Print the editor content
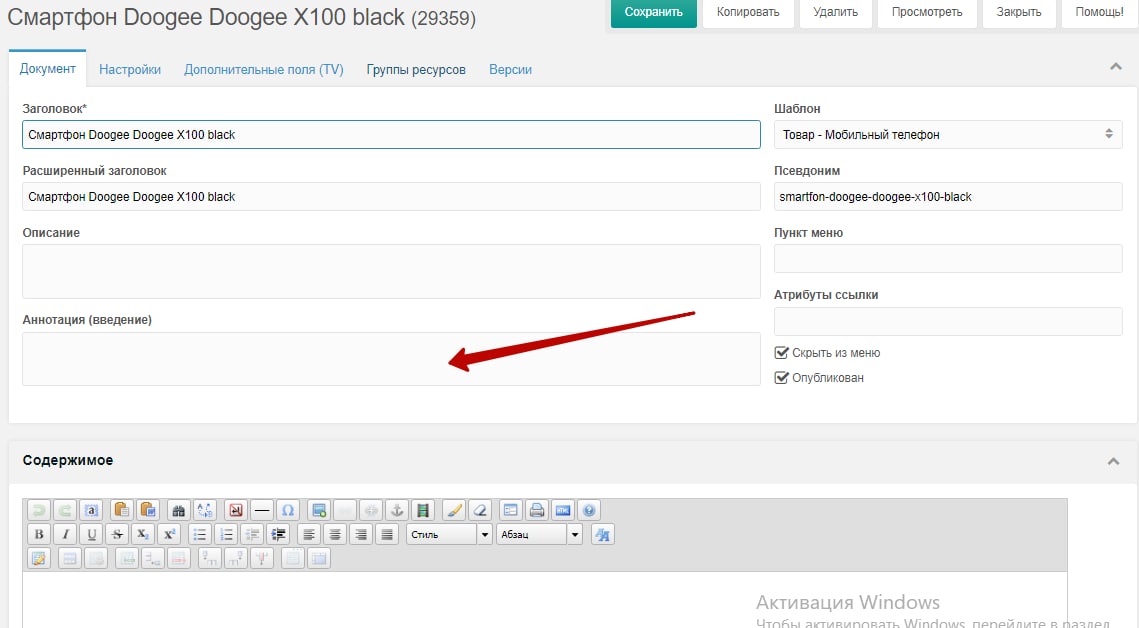This screenshot has height=628, width=1139. click(x=537, y=510)
